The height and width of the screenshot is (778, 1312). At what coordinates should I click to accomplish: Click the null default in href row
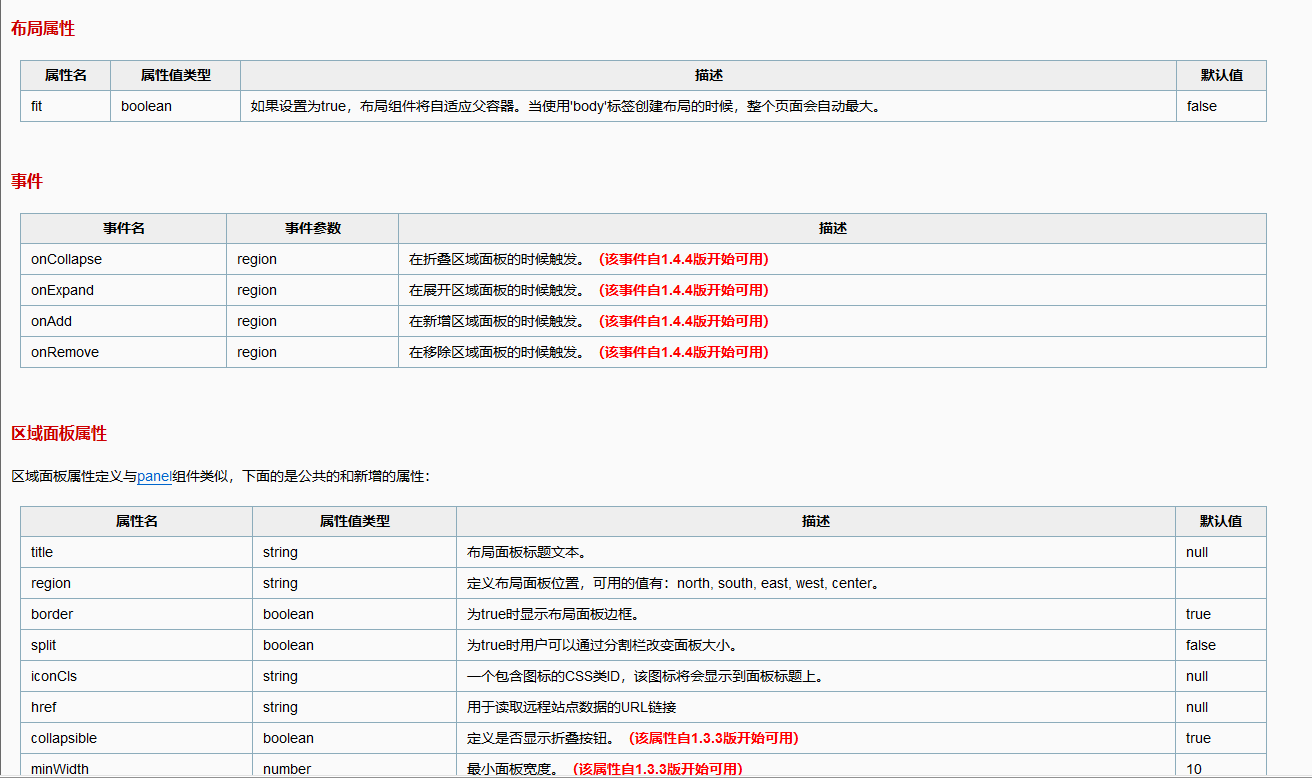(x=1197, y=707)
